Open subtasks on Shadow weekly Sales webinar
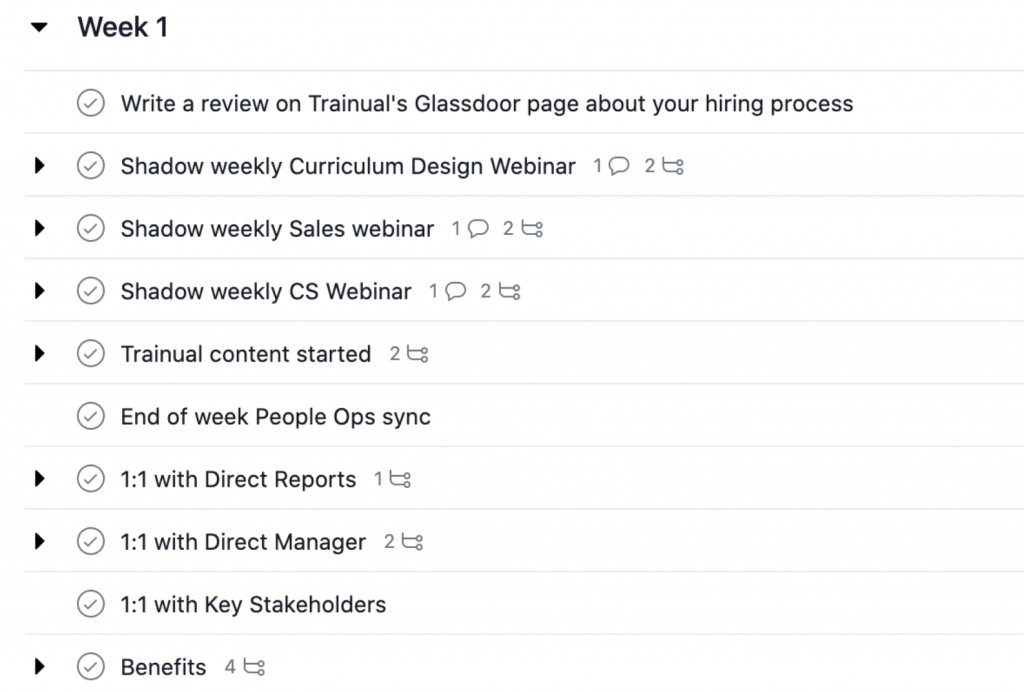 click(x=530, y=228)
